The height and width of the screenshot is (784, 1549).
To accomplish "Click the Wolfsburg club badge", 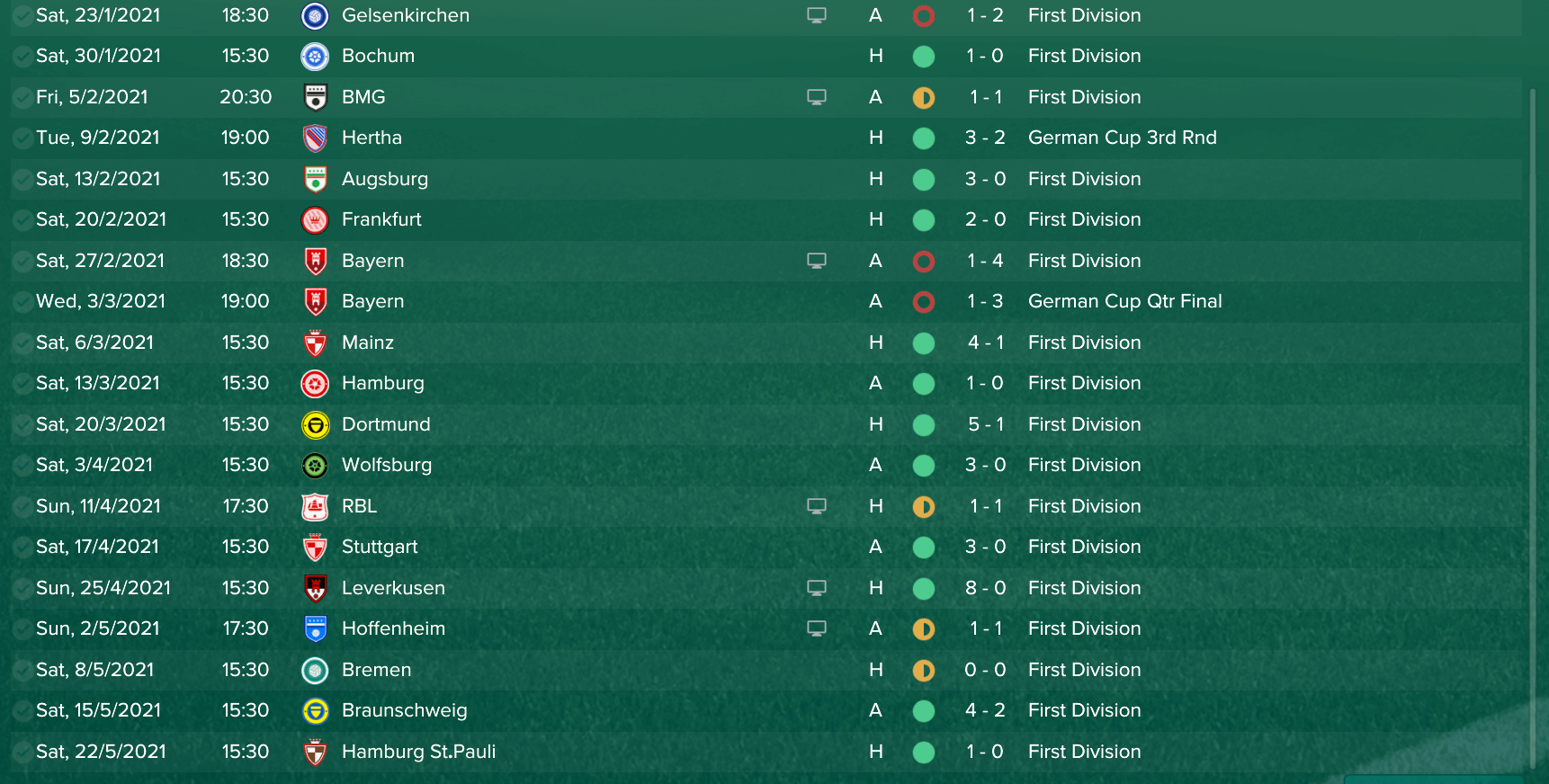I will 315,466.
